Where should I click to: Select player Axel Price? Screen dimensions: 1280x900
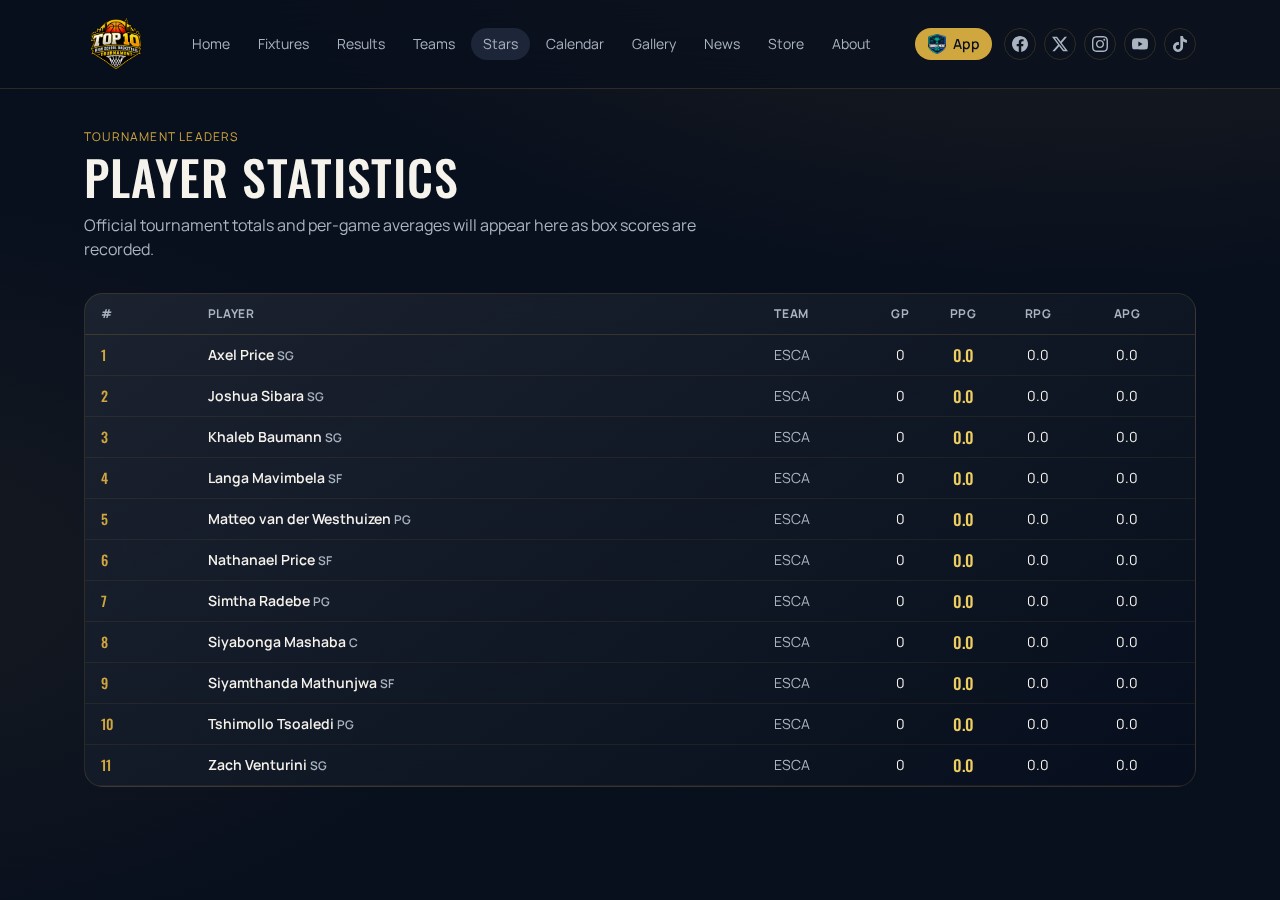[x=241, y=355]
